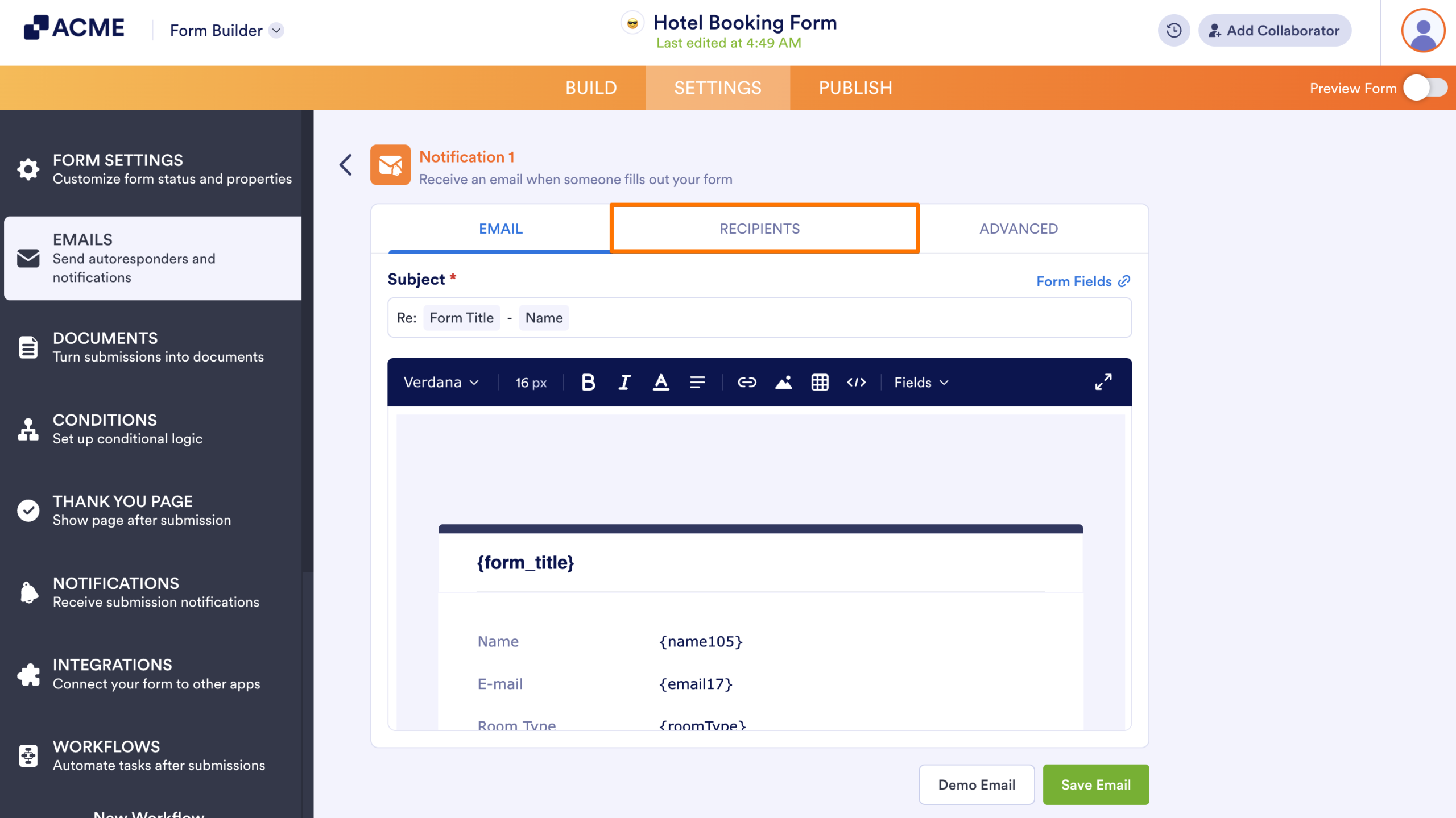Expand editor to fullscreen
Viewport: 1456px width, 818px height.
tap(1103, 382)
